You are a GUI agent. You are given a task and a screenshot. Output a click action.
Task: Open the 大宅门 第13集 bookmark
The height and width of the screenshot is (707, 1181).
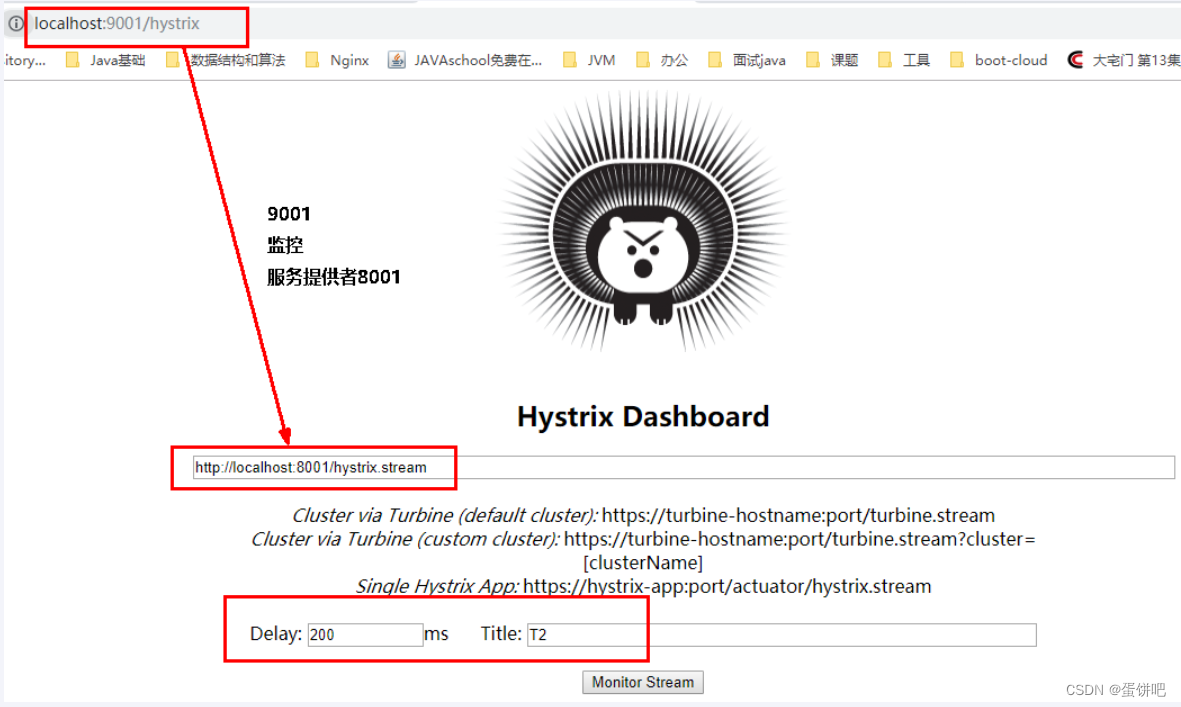[1124, 60]
